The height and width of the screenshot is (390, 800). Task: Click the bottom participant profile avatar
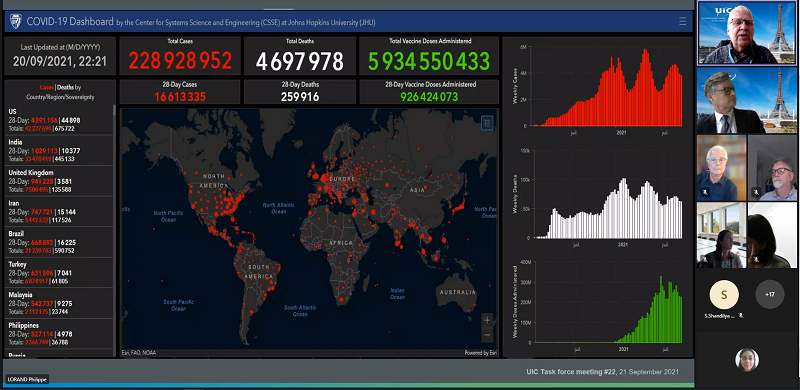(746, 359)
